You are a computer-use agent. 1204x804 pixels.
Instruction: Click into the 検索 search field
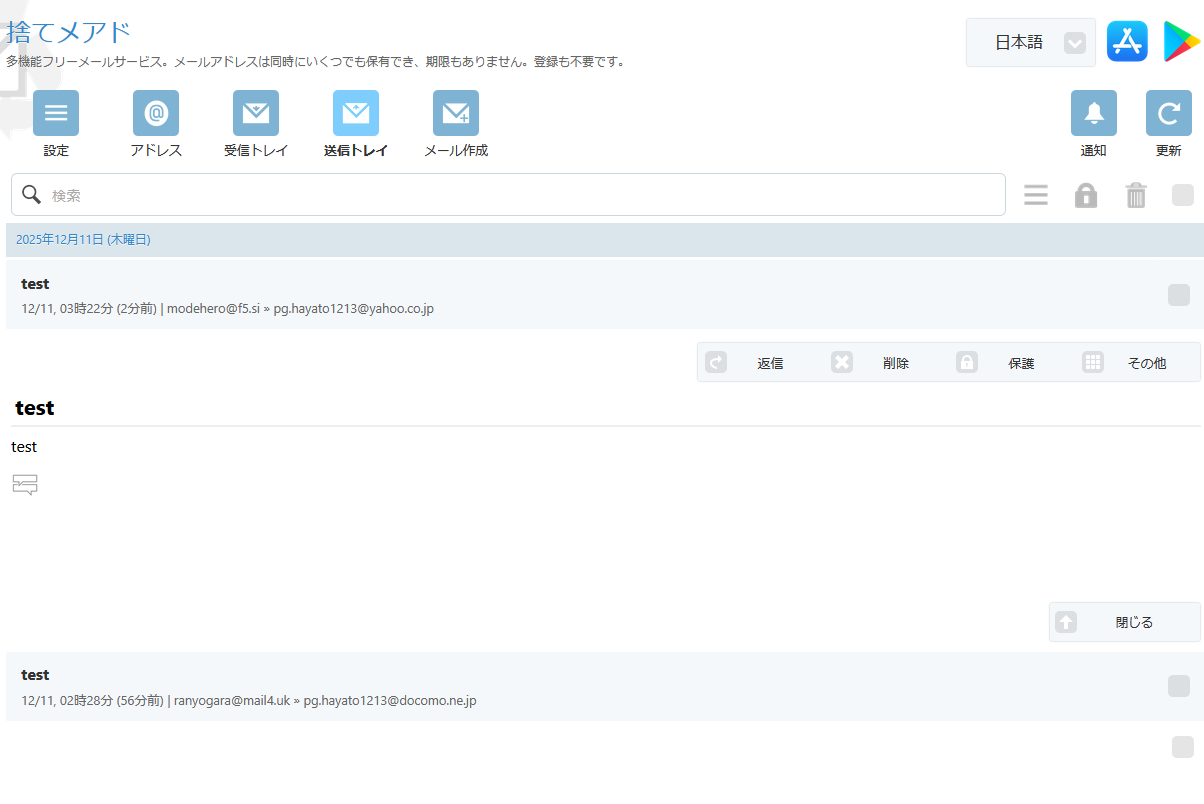(x=520, y=195)
